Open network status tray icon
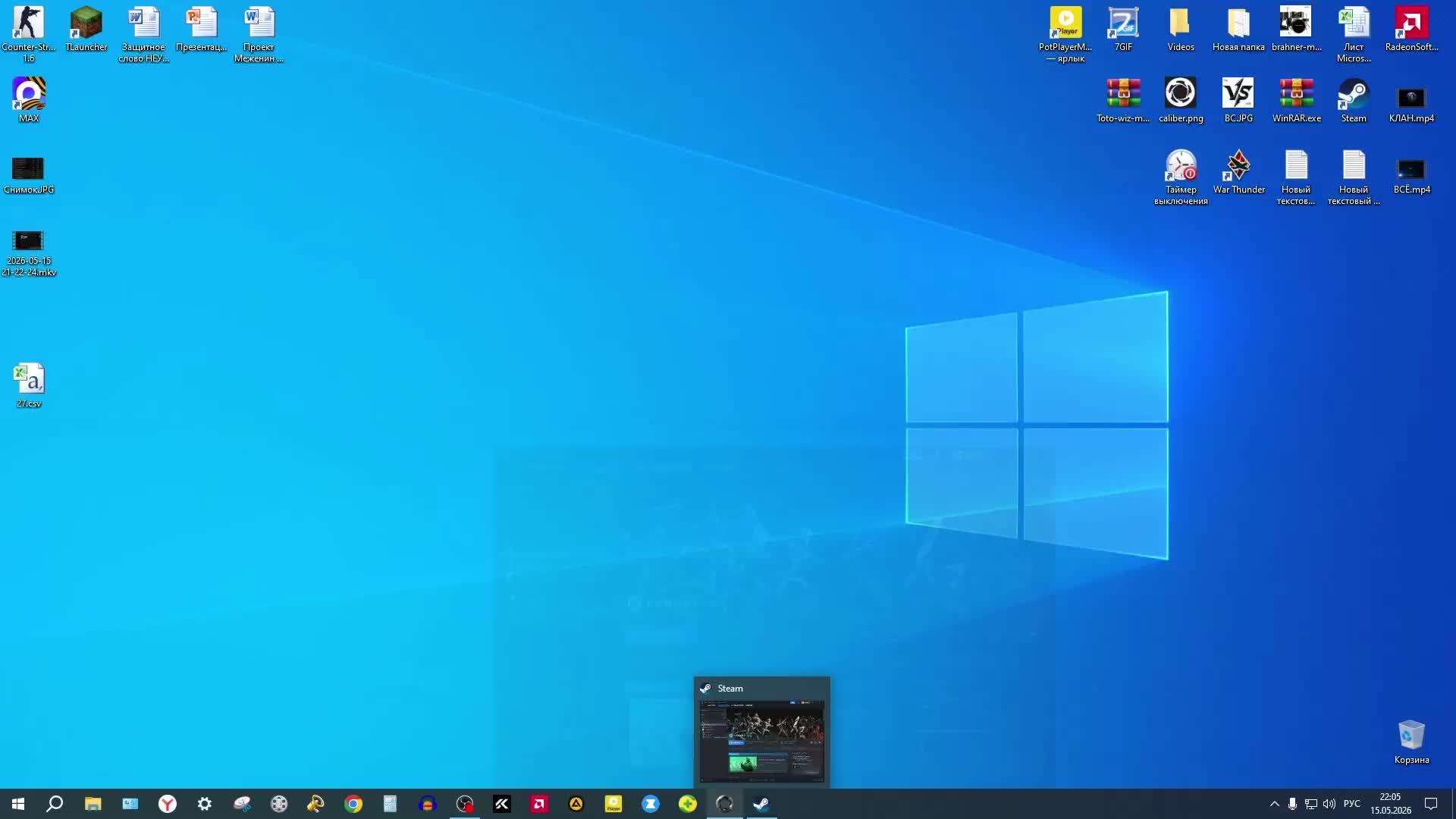Viewport: 1456px width, 819px height. 1310,804
